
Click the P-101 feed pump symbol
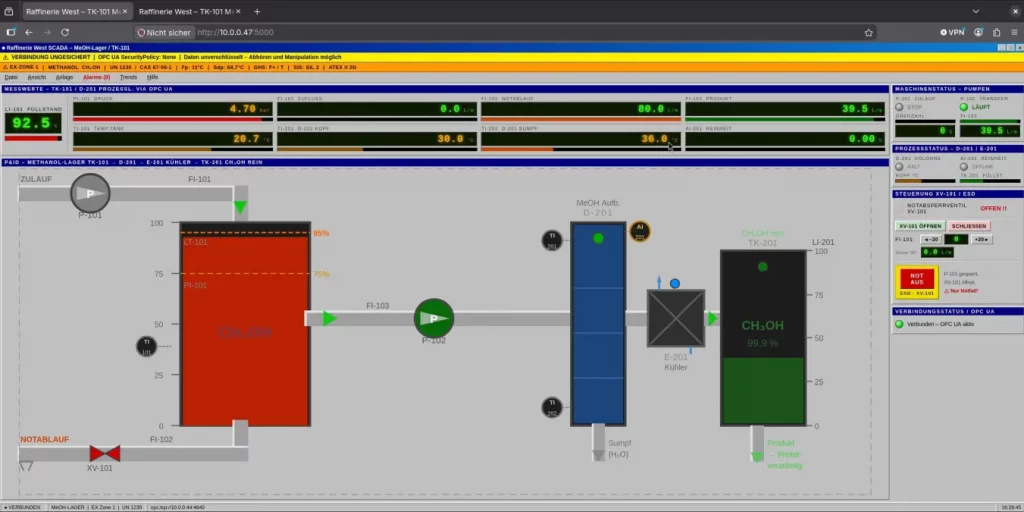tap(90, 193)
